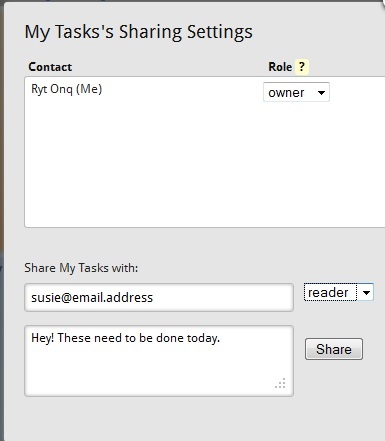Select the Ryt Onq (Me) contact entry
Image resolution: width=385 pixels, height=441 pixels.
(66, 89)
